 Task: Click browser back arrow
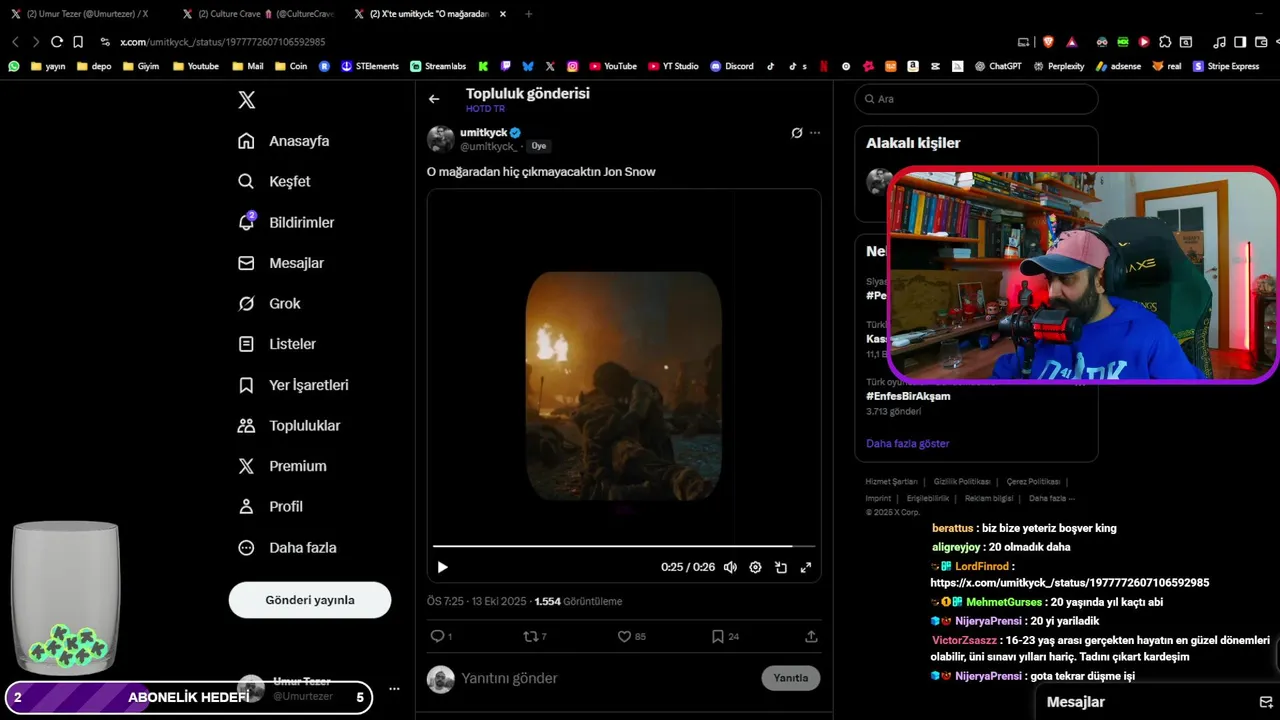(x=15, y=42)
